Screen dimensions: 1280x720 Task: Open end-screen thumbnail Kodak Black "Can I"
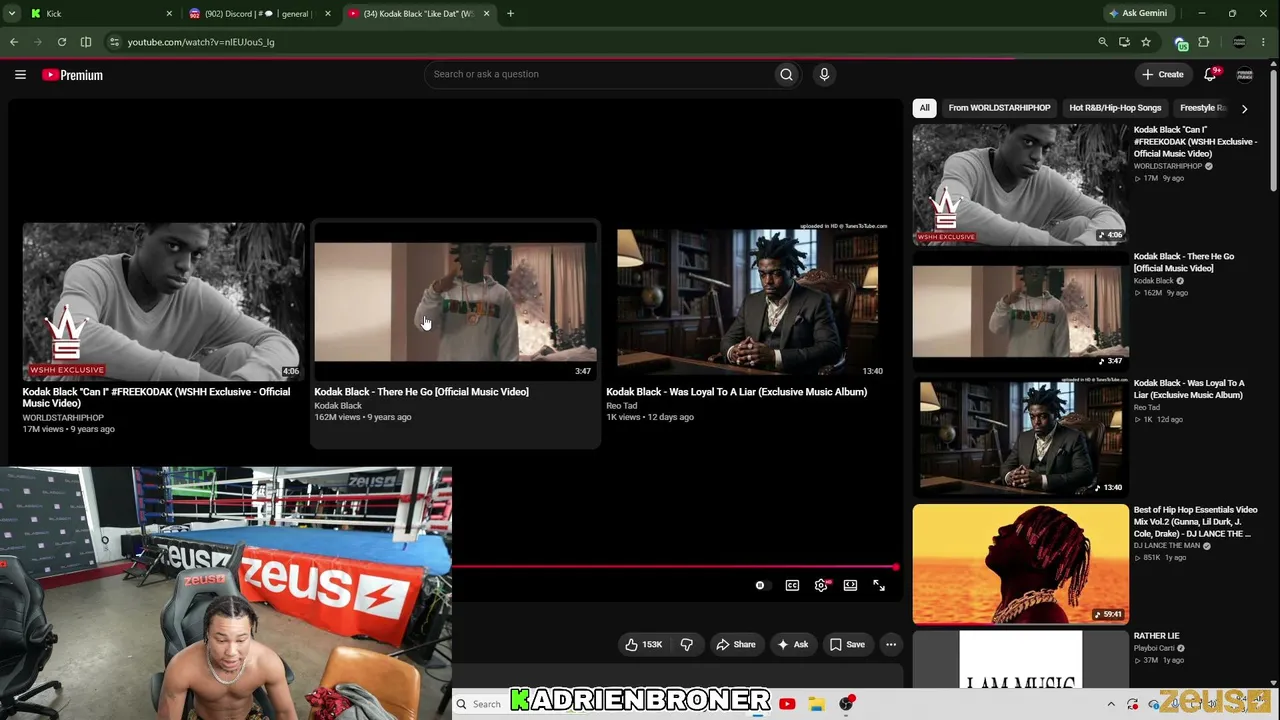point(164,301)
